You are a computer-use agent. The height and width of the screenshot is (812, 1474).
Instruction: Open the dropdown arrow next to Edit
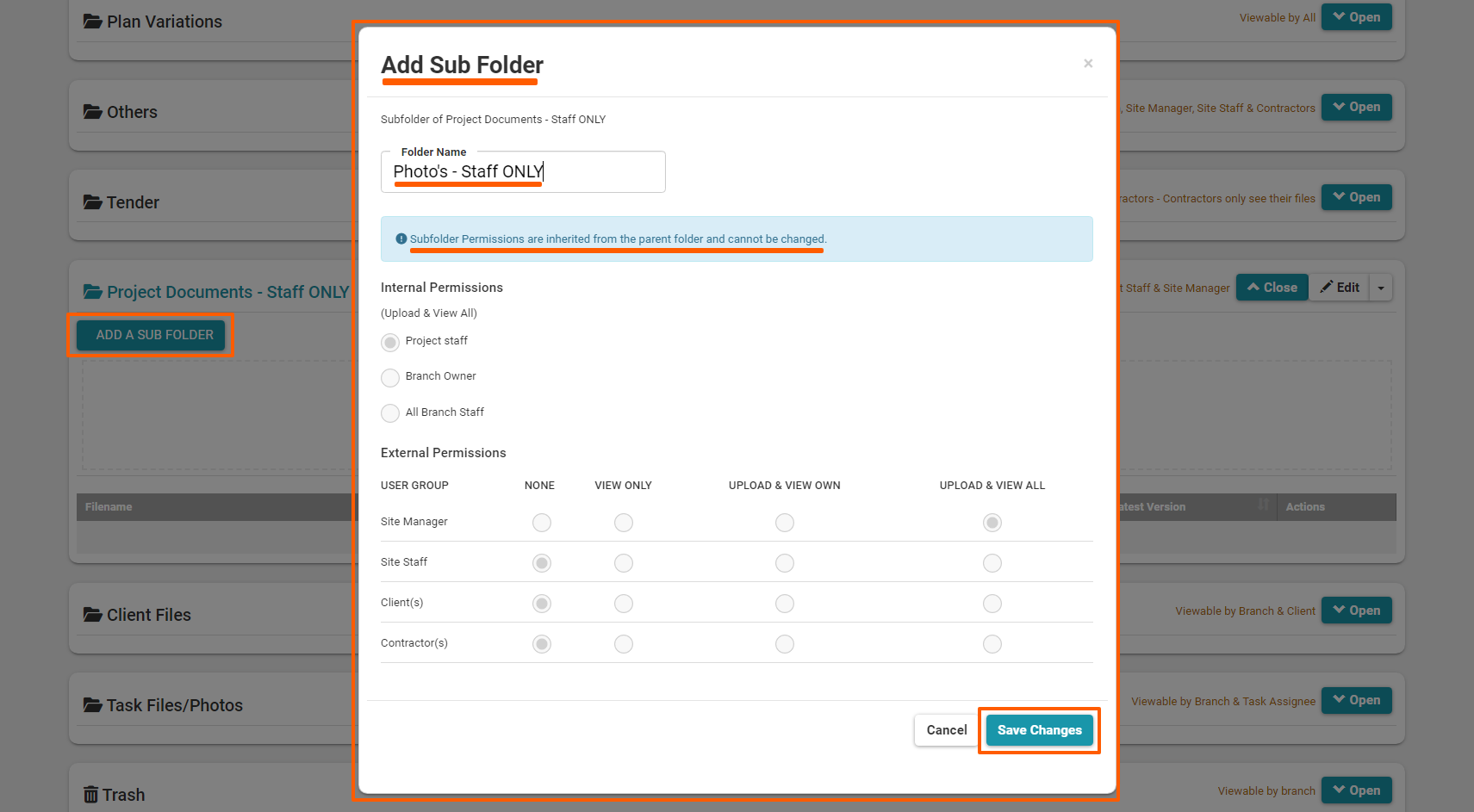pyautogui.click(x=1381, y=288)
